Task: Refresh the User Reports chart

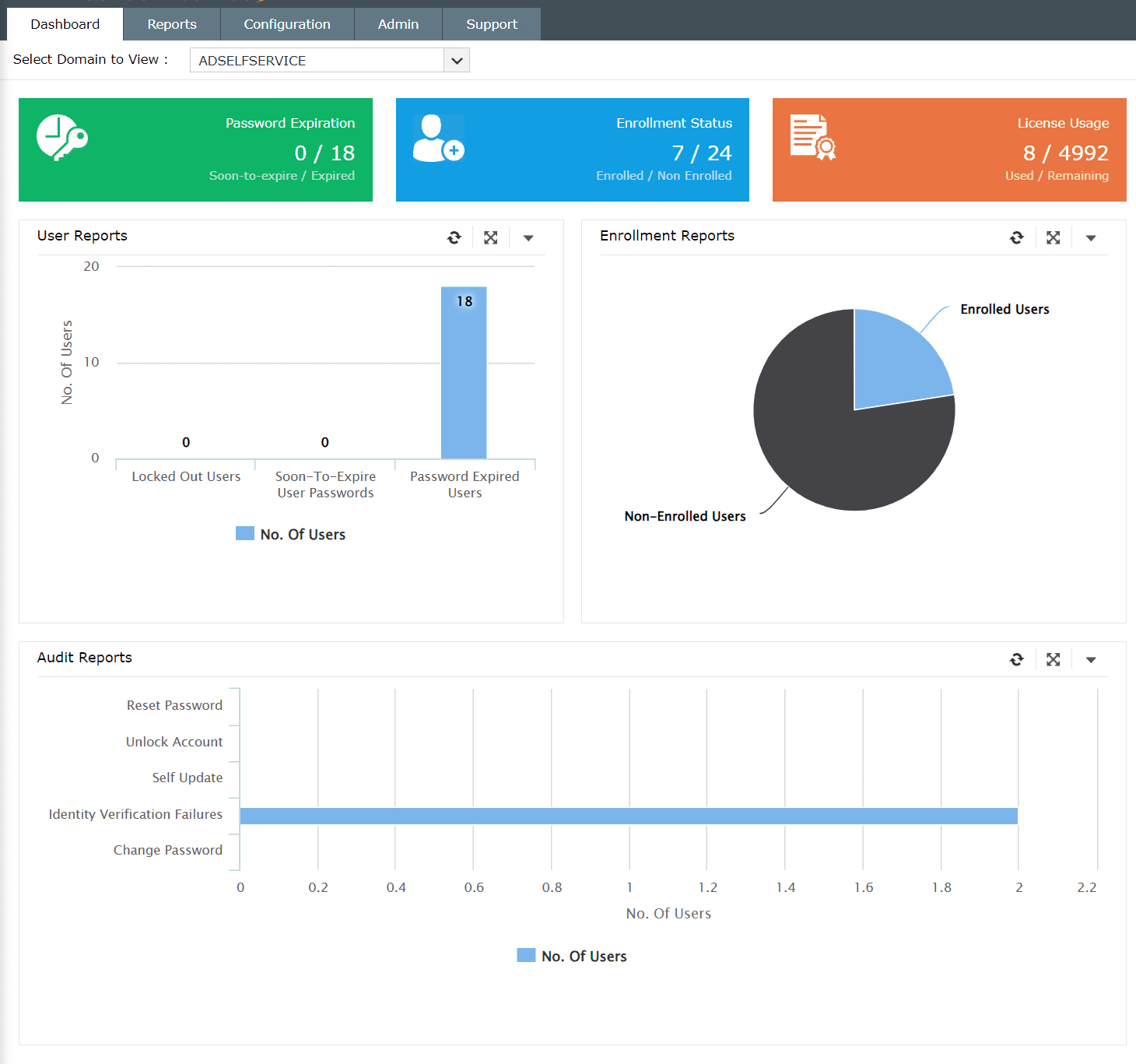Action: [x=454, y=237]
